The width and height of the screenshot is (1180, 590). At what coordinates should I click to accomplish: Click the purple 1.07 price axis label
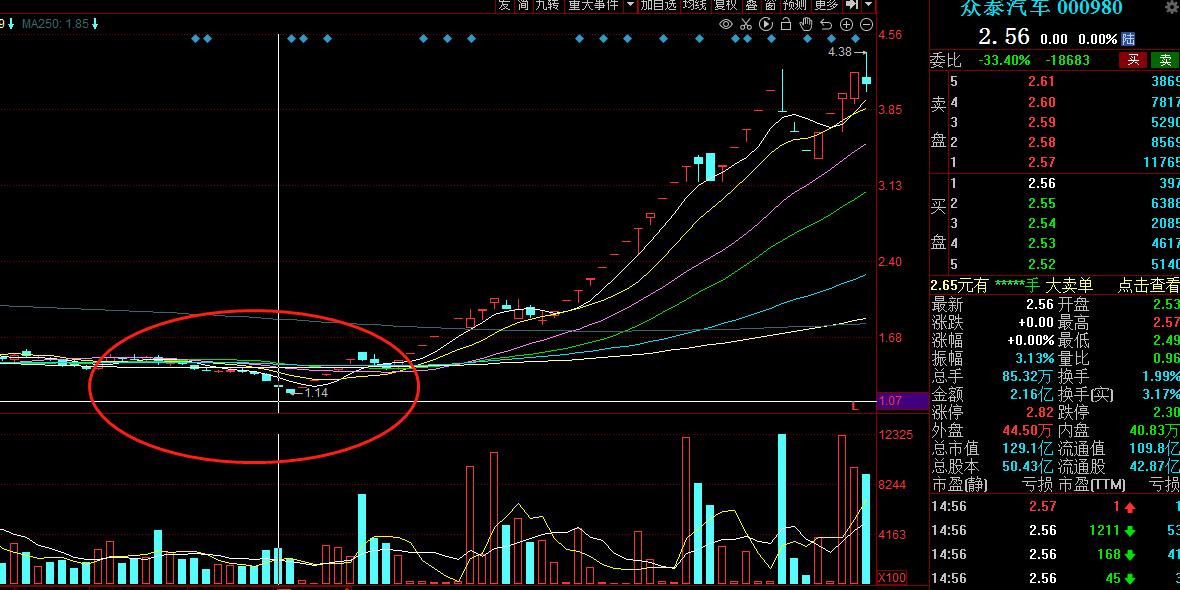pos(902,401)
